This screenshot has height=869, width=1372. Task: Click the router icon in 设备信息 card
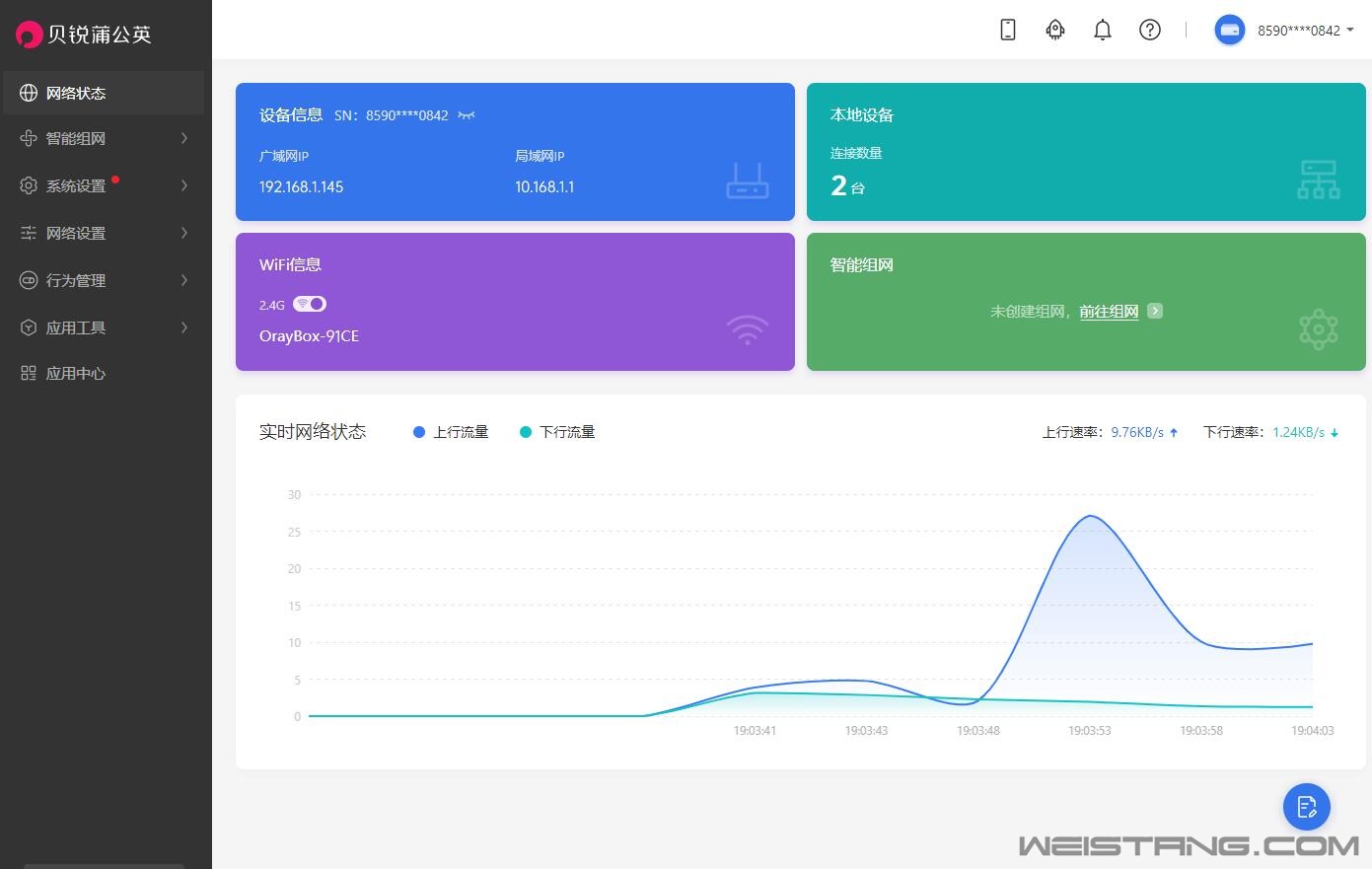[748, 180]
